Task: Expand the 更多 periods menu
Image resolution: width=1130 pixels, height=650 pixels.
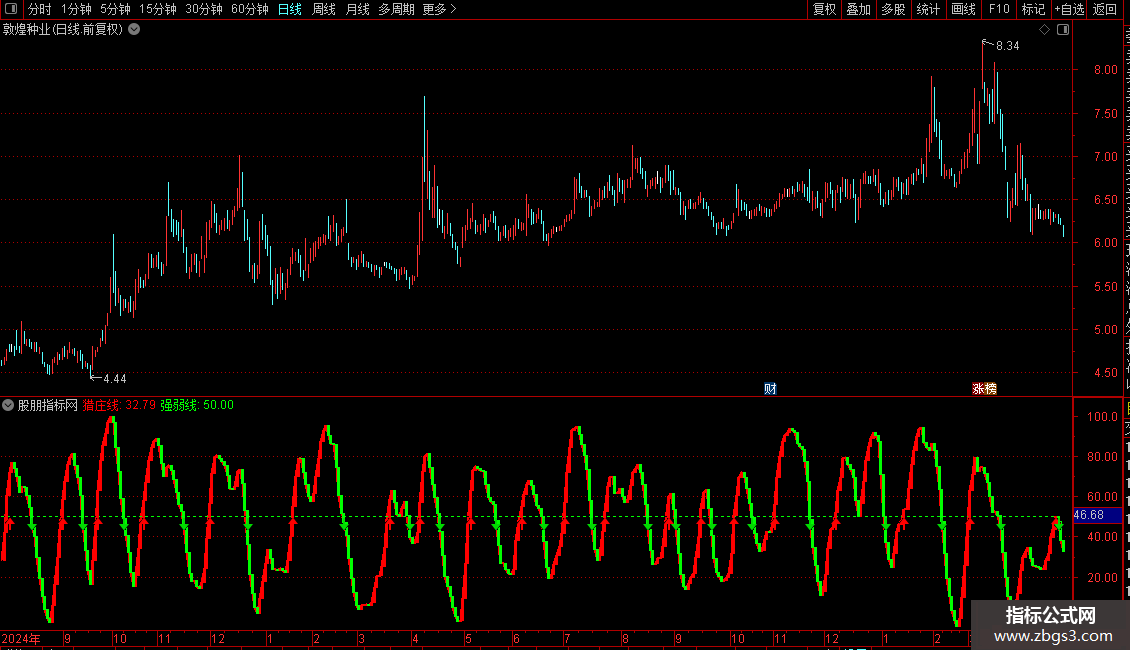Action: (440, 9)
